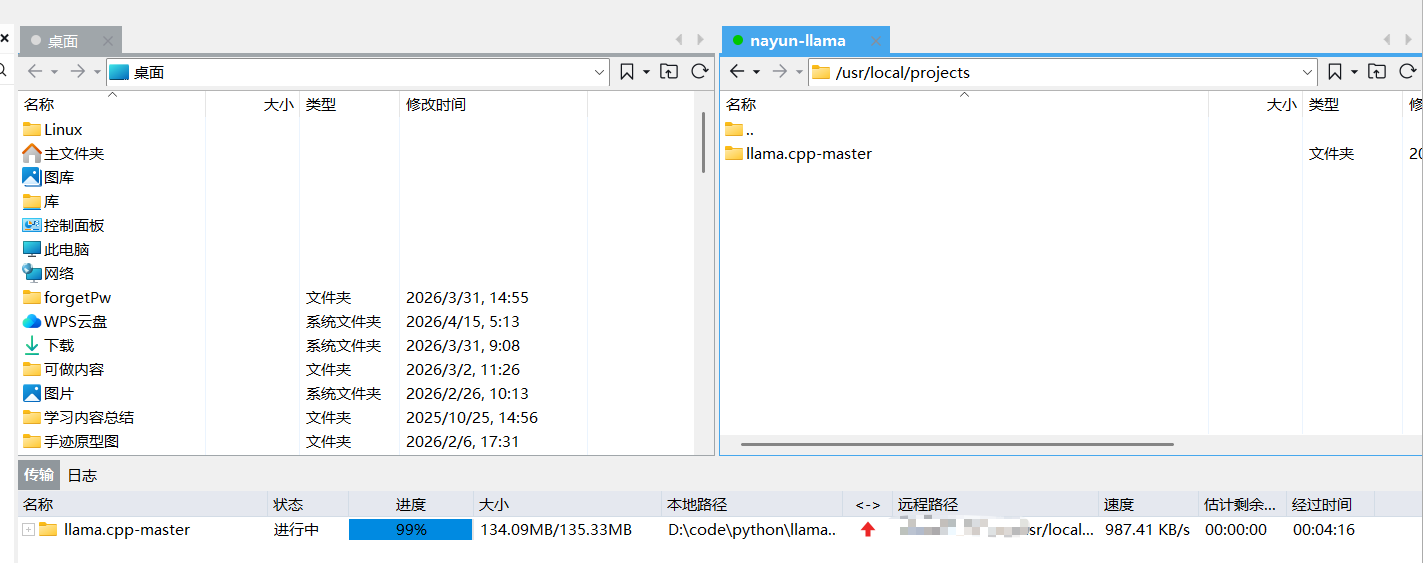Expand the llama.cpp-master transfer row
Screen dimensions: 1423x563
coord(28,529)
